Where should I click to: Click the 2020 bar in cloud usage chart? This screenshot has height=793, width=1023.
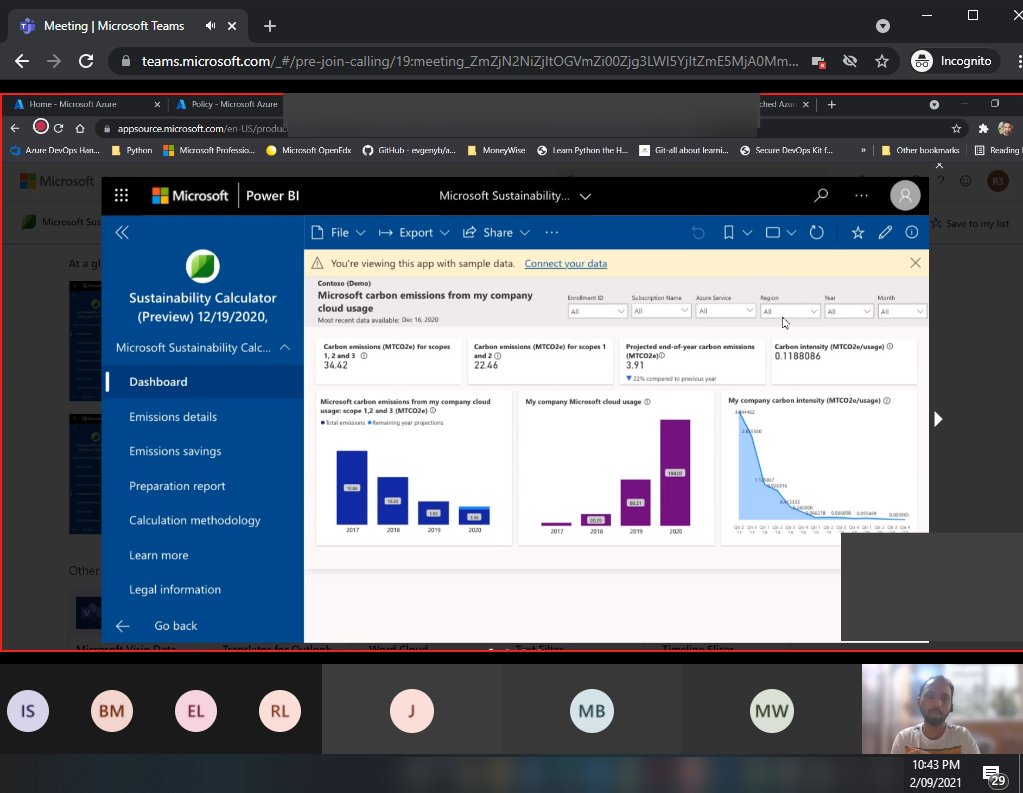coord(675,473)
